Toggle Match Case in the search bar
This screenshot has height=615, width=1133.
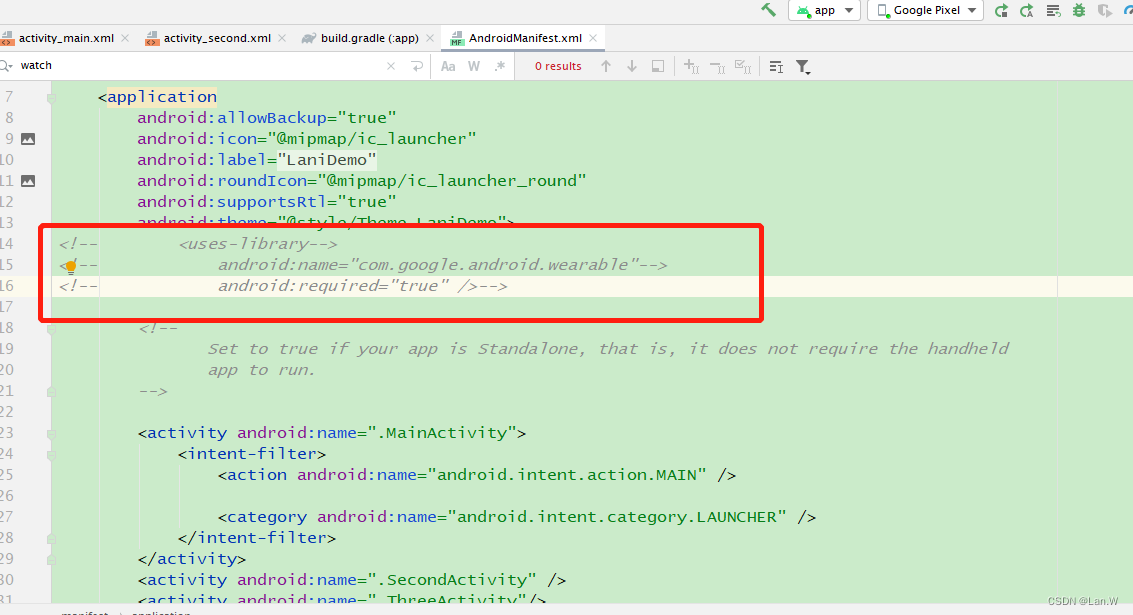448,66
